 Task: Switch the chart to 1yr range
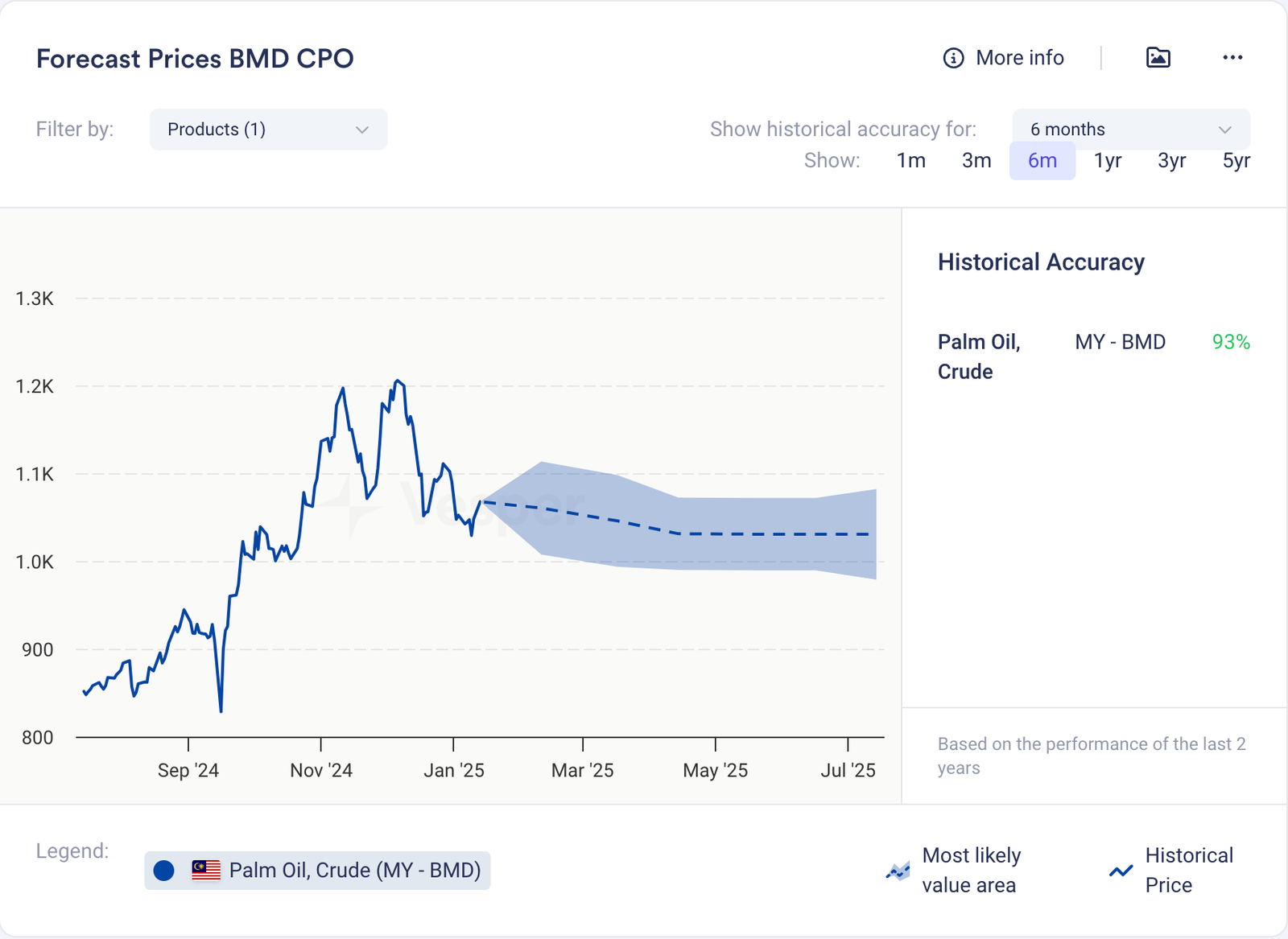pos(1107,161)
